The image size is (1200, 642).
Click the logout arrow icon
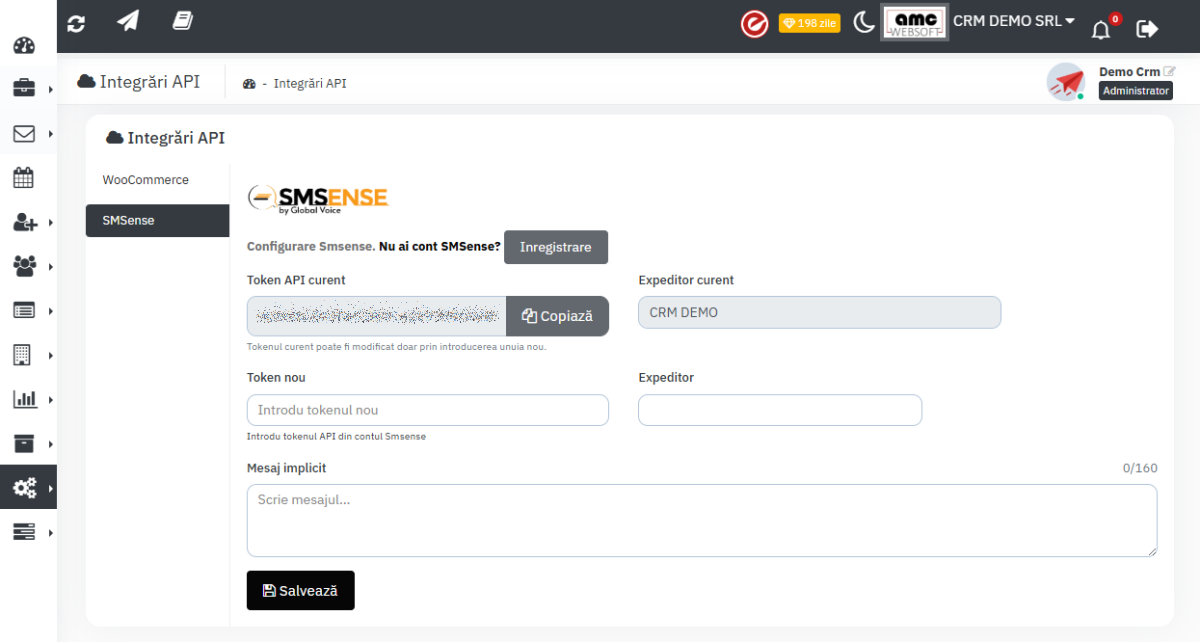tap(1147, 28)
